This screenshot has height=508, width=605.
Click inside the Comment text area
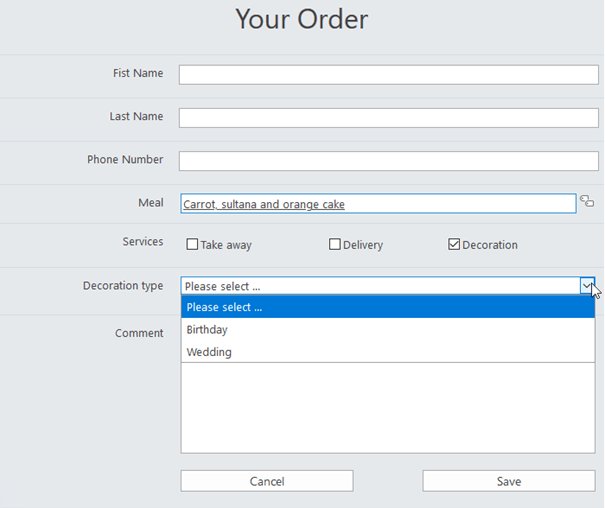coord(388,408)
